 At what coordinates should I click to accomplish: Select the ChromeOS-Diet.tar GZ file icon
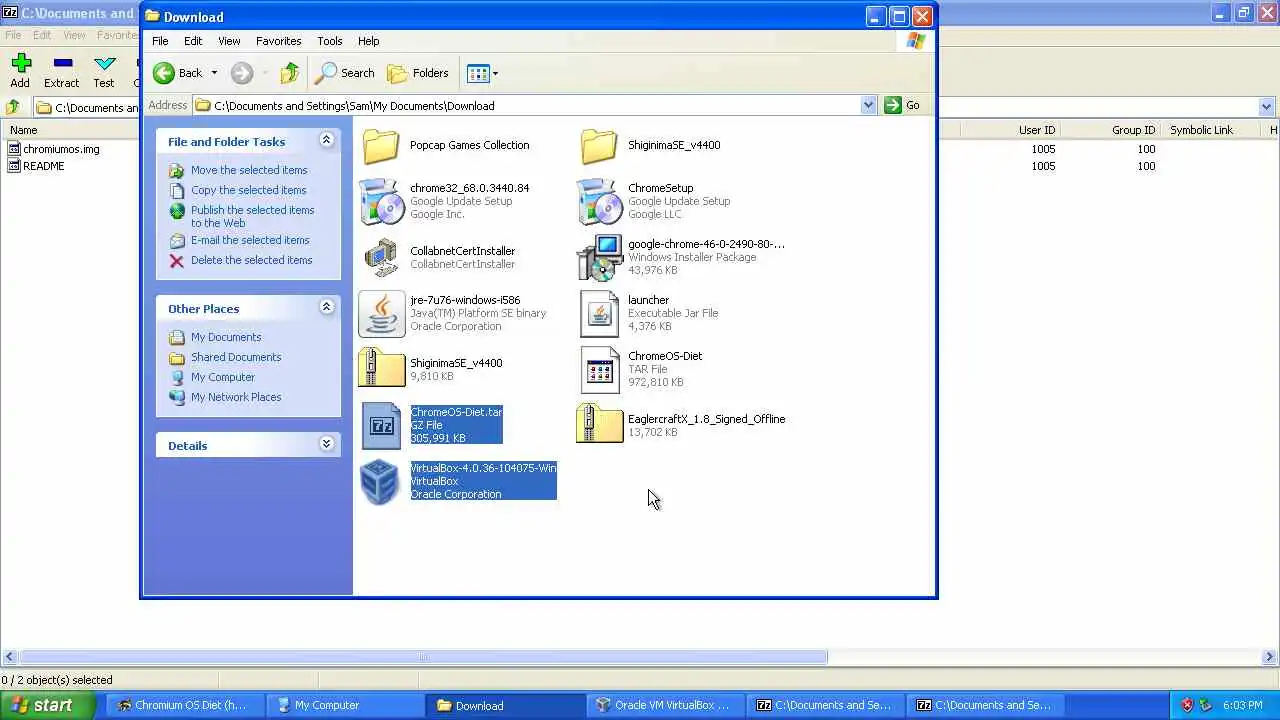[x=381, y=426]
